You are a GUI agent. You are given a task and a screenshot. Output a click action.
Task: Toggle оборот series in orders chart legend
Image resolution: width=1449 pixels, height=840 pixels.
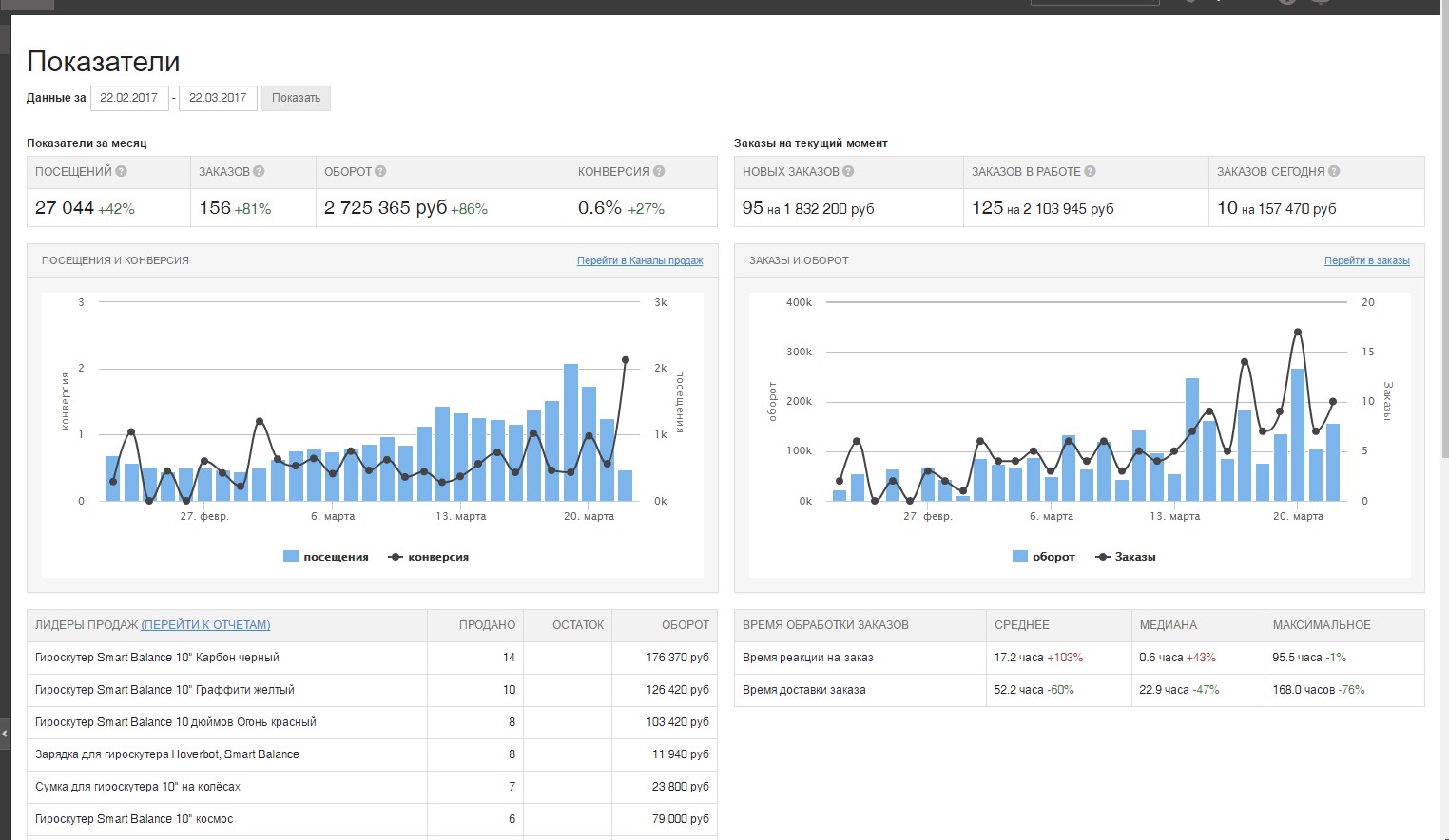point(1044,557)
